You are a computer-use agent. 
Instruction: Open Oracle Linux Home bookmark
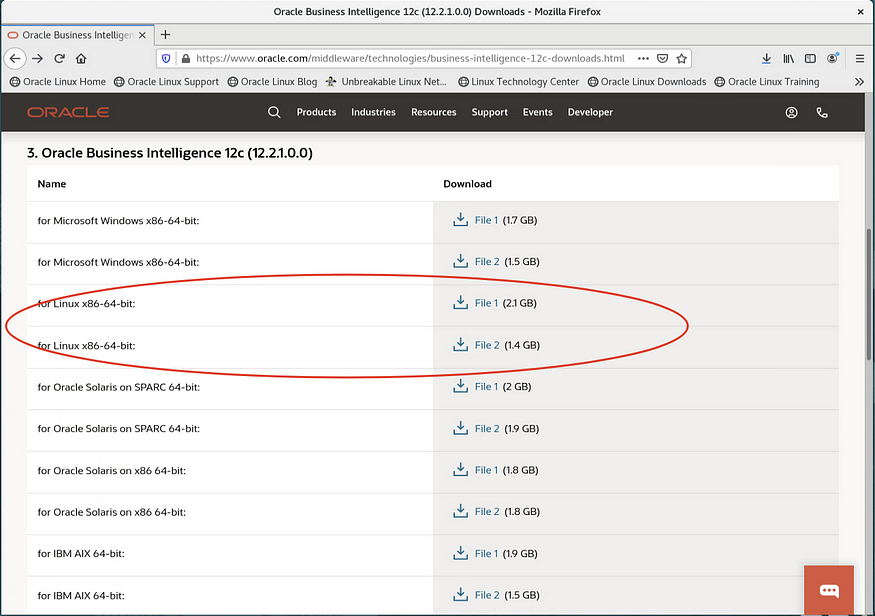[58, 82]
